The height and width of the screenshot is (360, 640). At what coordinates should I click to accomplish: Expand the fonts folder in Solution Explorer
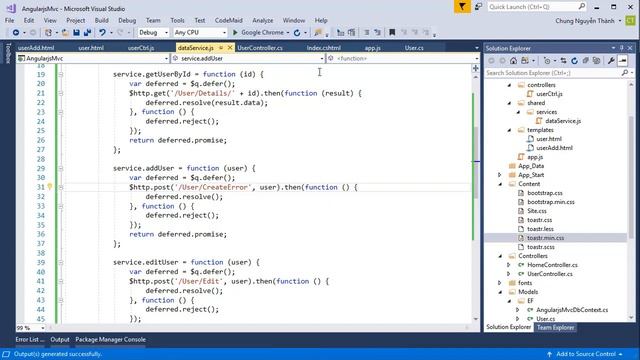click(500, 283)
